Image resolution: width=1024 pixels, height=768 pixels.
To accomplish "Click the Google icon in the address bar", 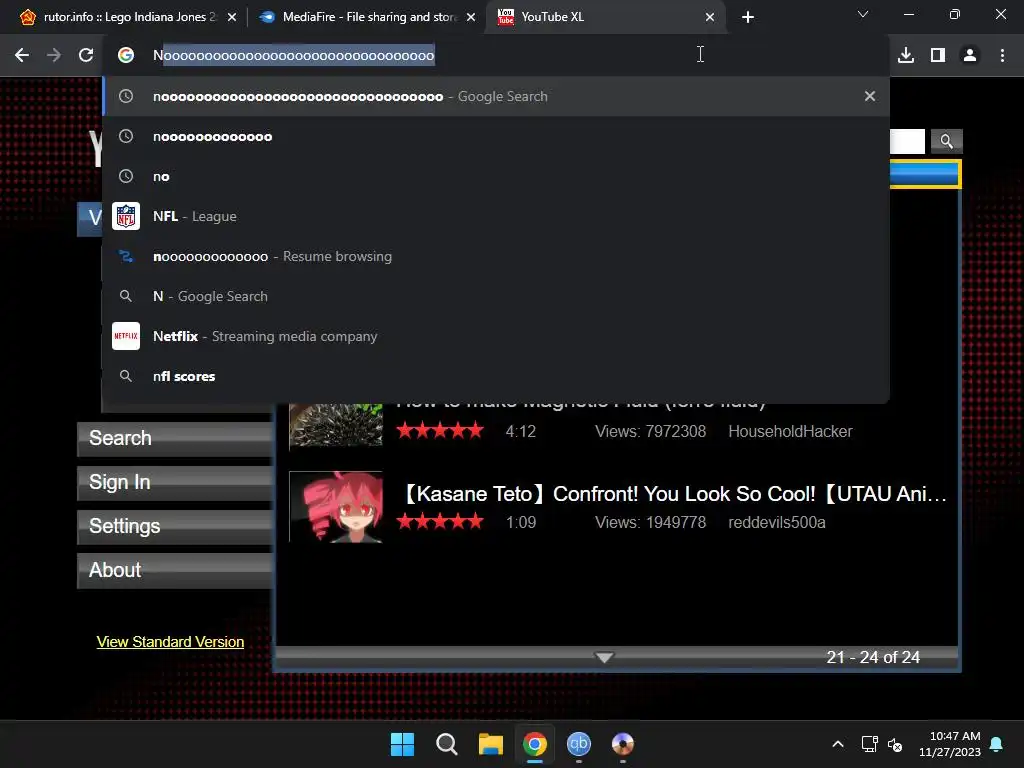I will 126,55.
